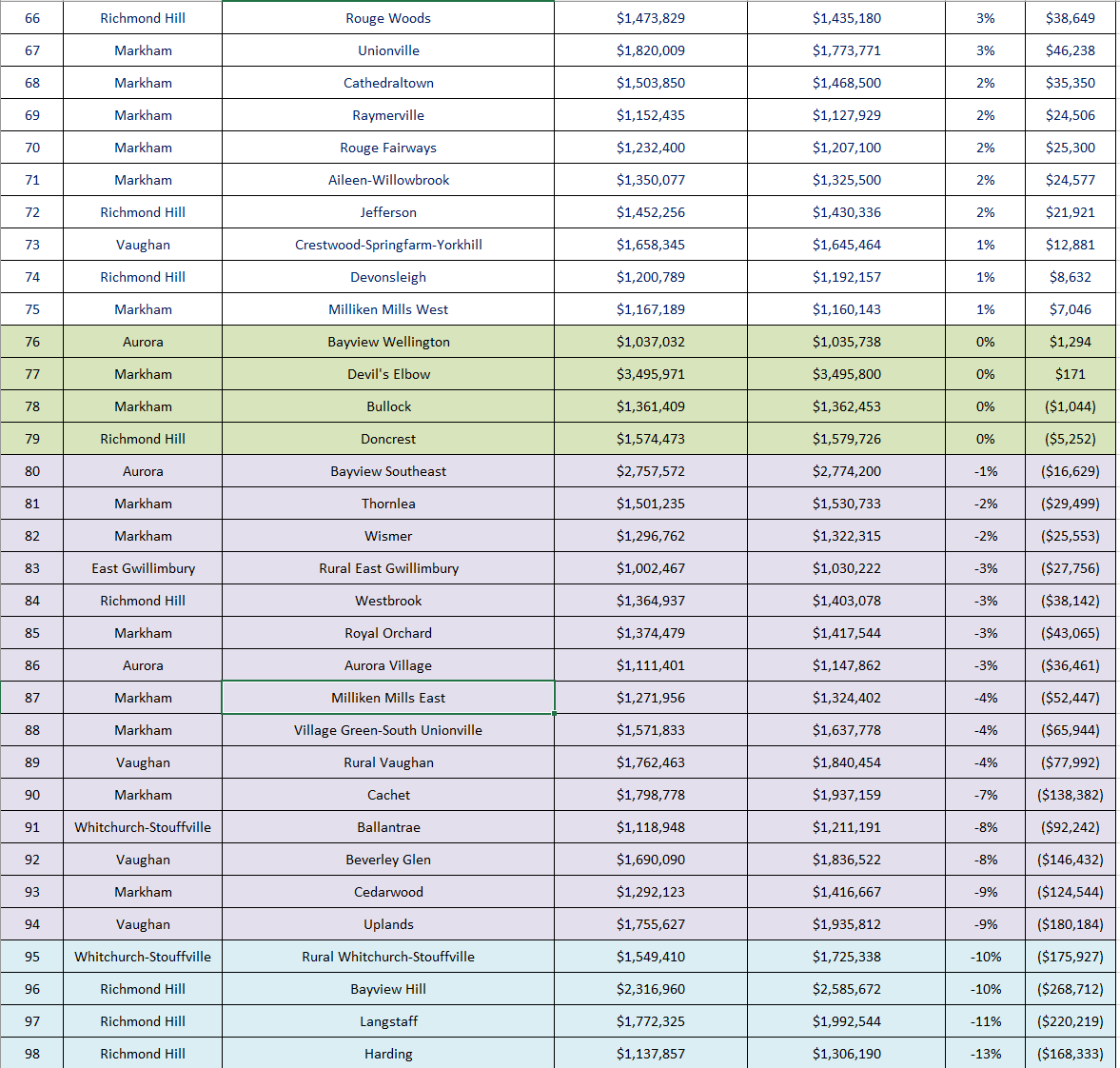Viewport: 1120px width, 1068px height.
Task: Select the Bullock community cell
Action: (388, 406)
